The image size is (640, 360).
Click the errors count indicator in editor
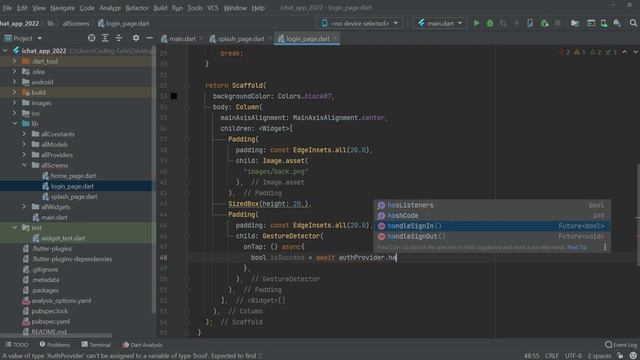pyautogui.click(x=564, y=52)
